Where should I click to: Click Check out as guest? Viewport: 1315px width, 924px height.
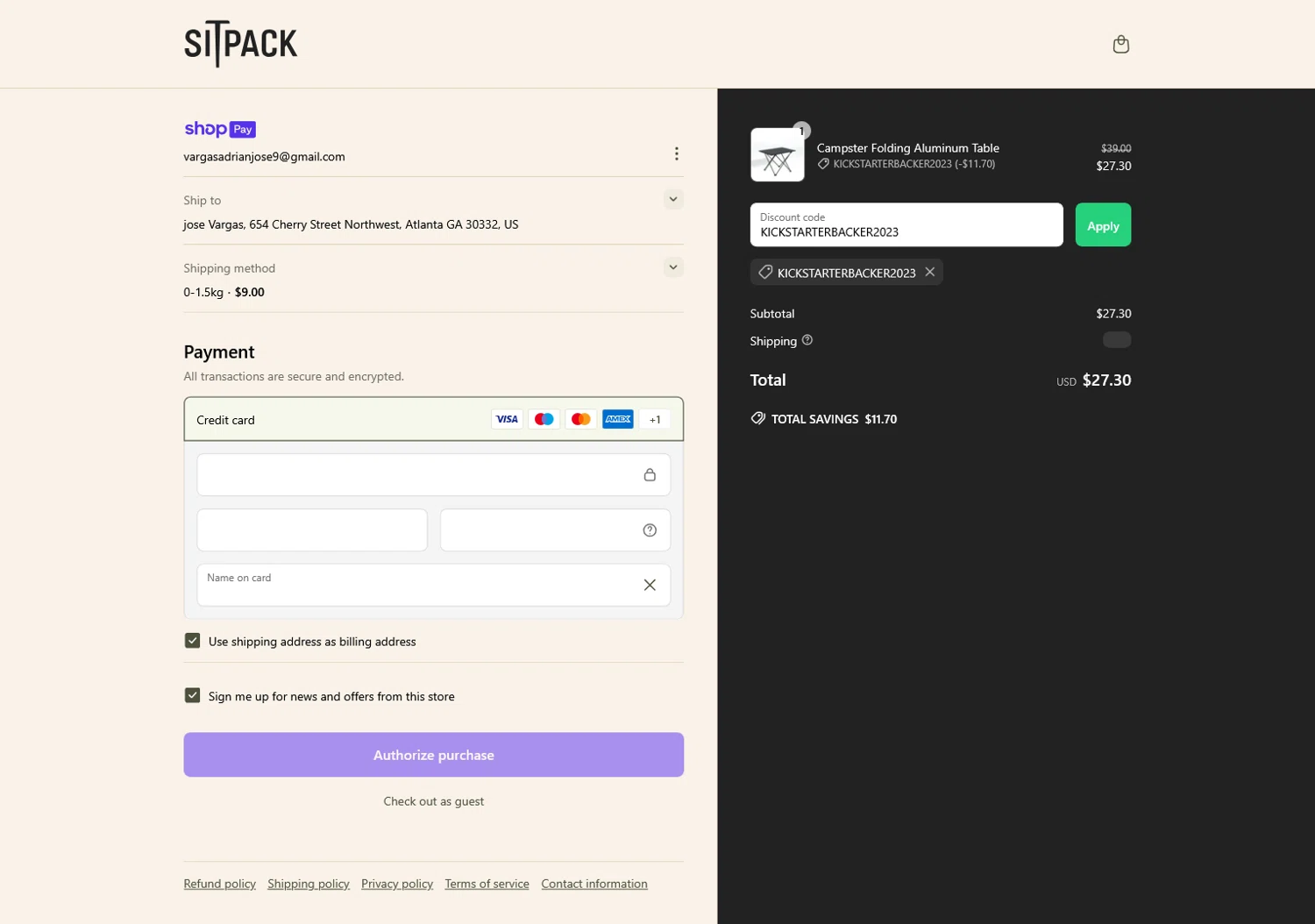pos(433,801)
